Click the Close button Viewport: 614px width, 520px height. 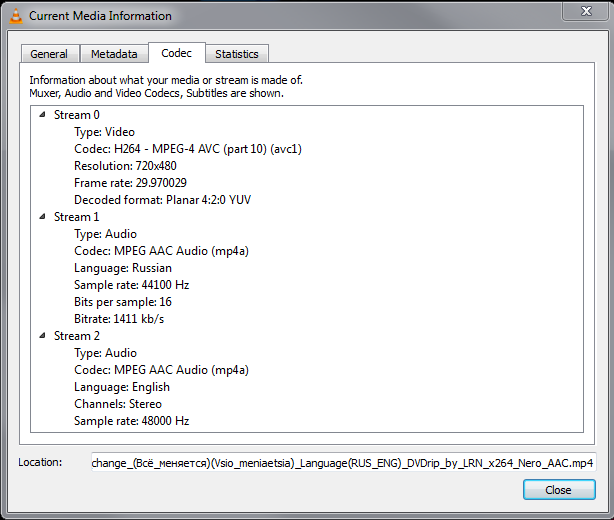click(559, 490)
